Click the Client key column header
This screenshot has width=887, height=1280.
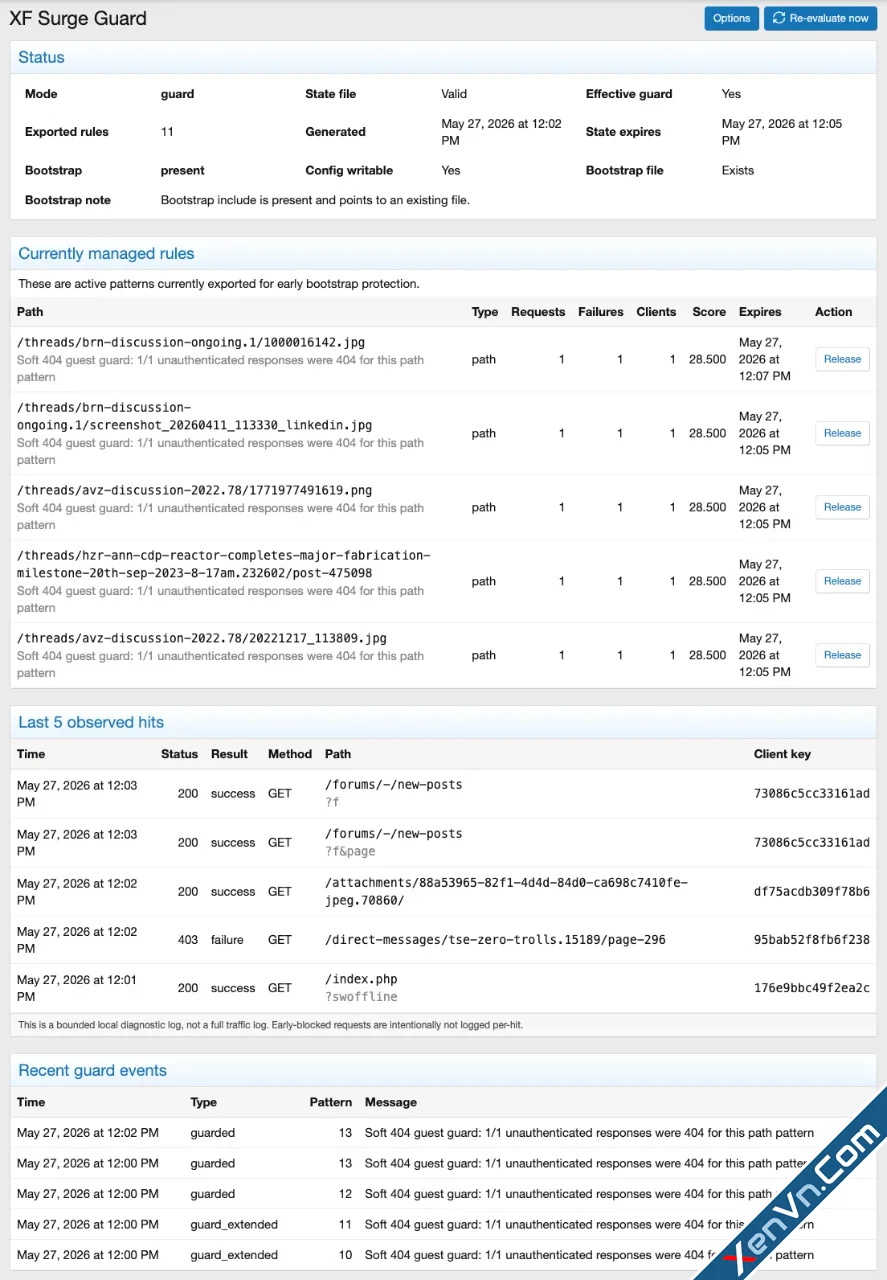click(782, 754)
